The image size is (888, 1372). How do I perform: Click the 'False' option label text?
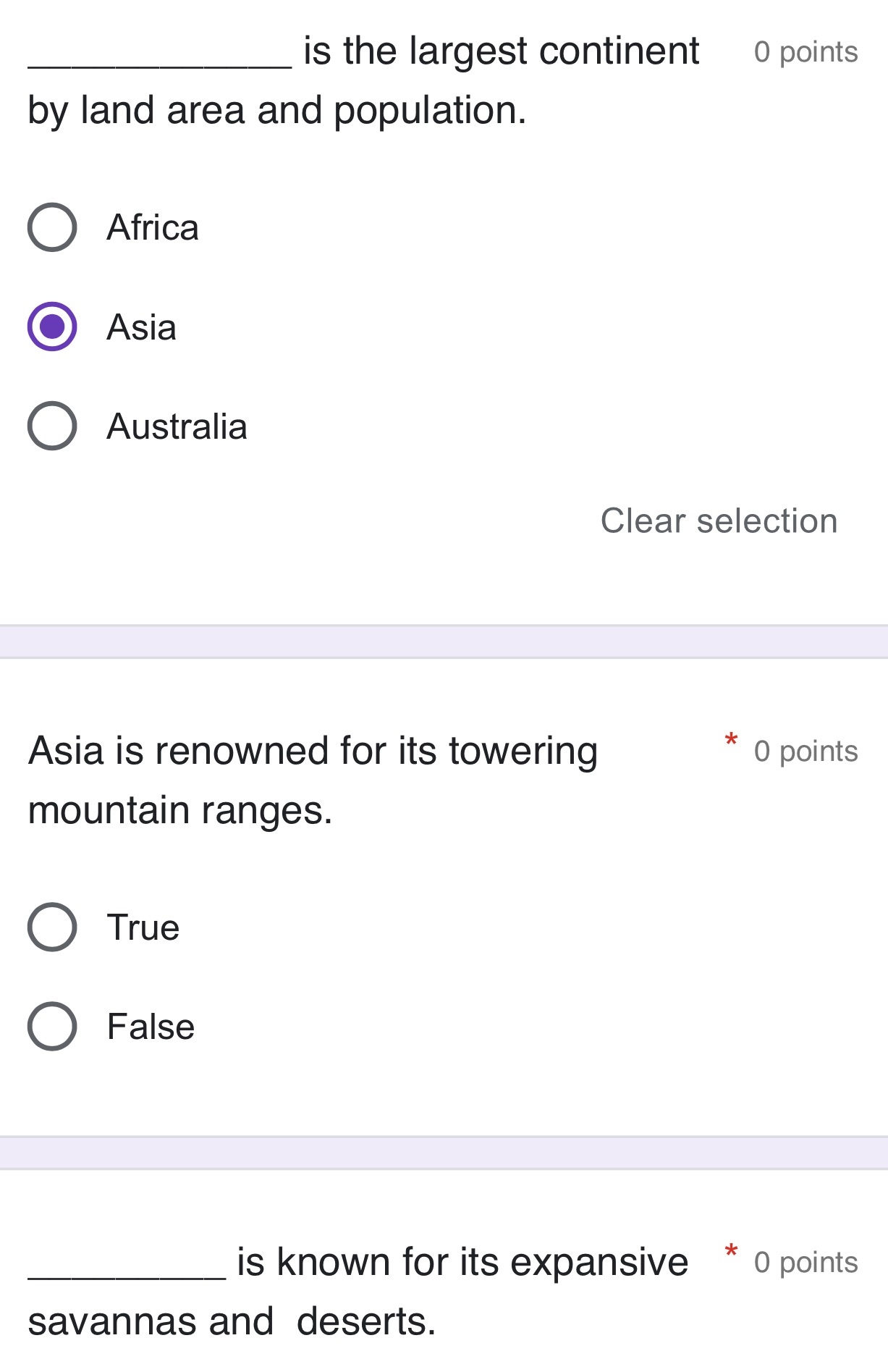pyautogui.click(x=151, y=1027)
